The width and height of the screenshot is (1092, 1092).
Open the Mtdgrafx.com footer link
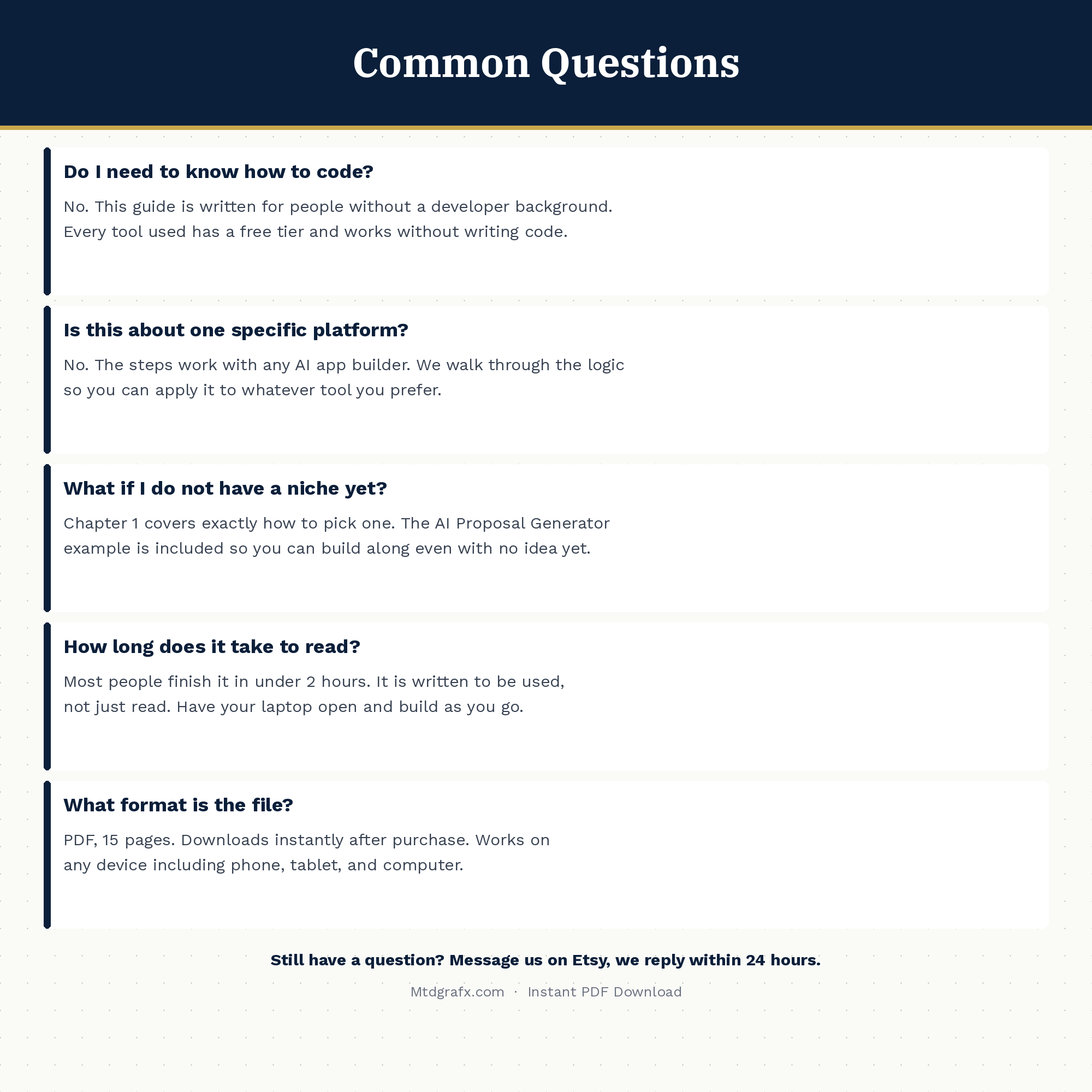click(x=456, y=992)
